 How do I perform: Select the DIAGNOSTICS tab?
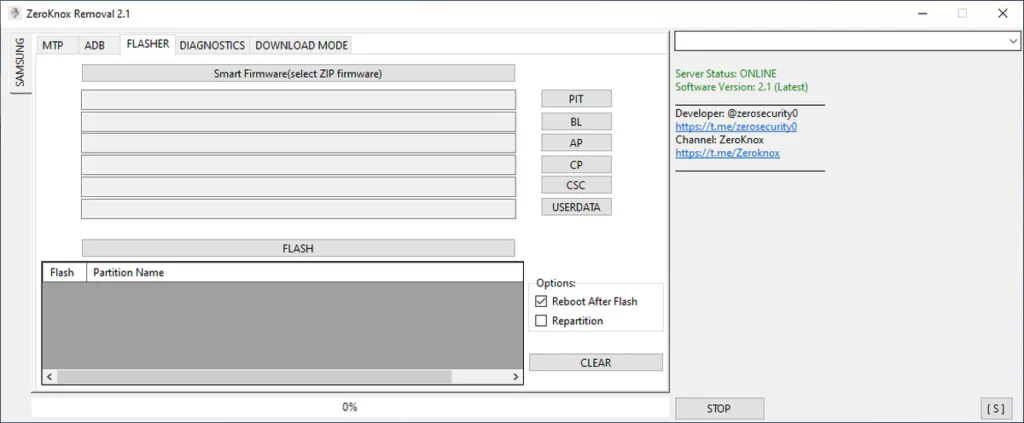point(212,45)
